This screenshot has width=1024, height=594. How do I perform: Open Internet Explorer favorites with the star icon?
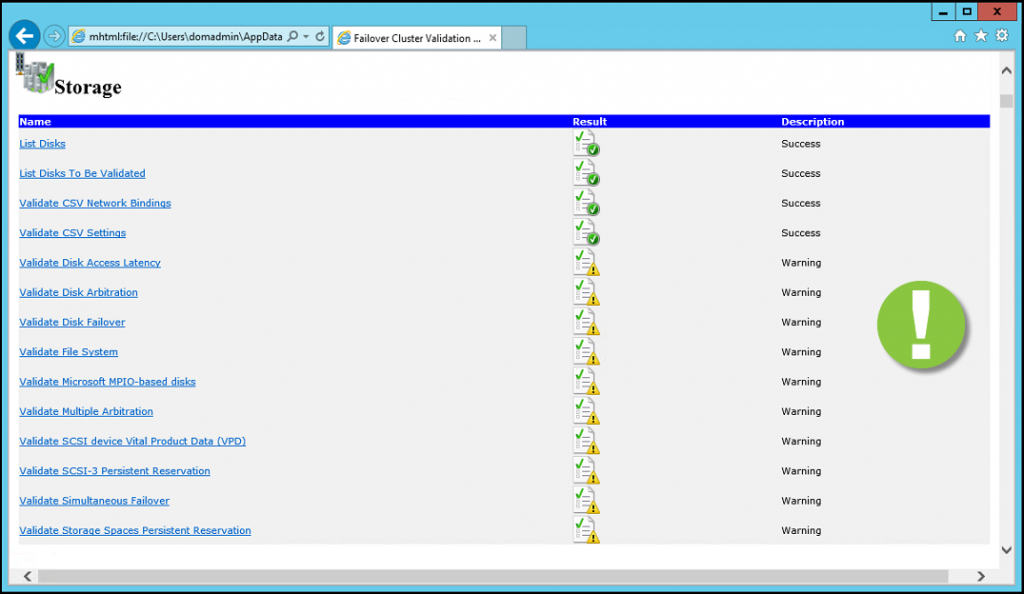pos(980,34)
